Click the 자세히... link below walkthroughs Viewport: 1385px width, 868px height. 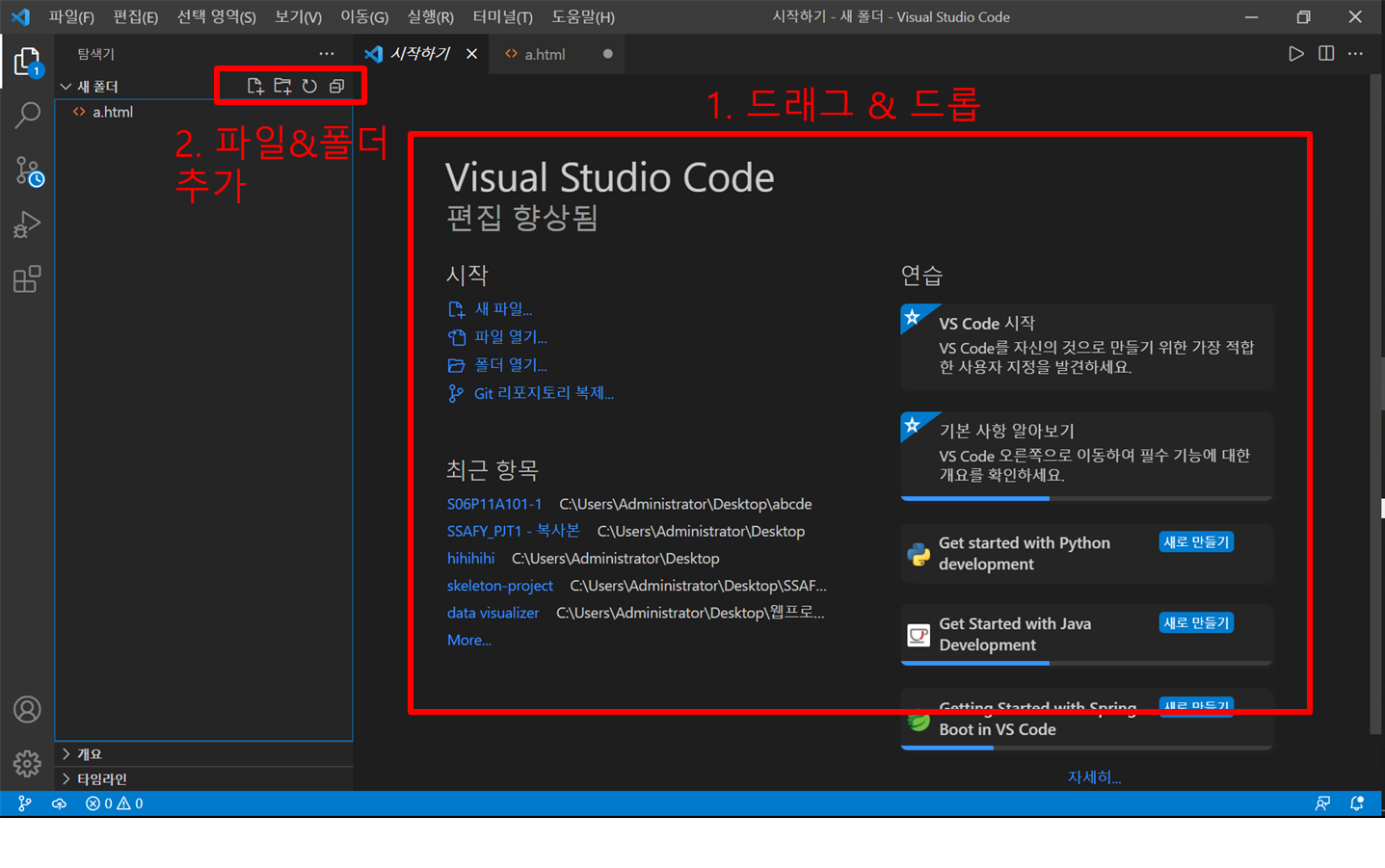[x=1094, y=776]
